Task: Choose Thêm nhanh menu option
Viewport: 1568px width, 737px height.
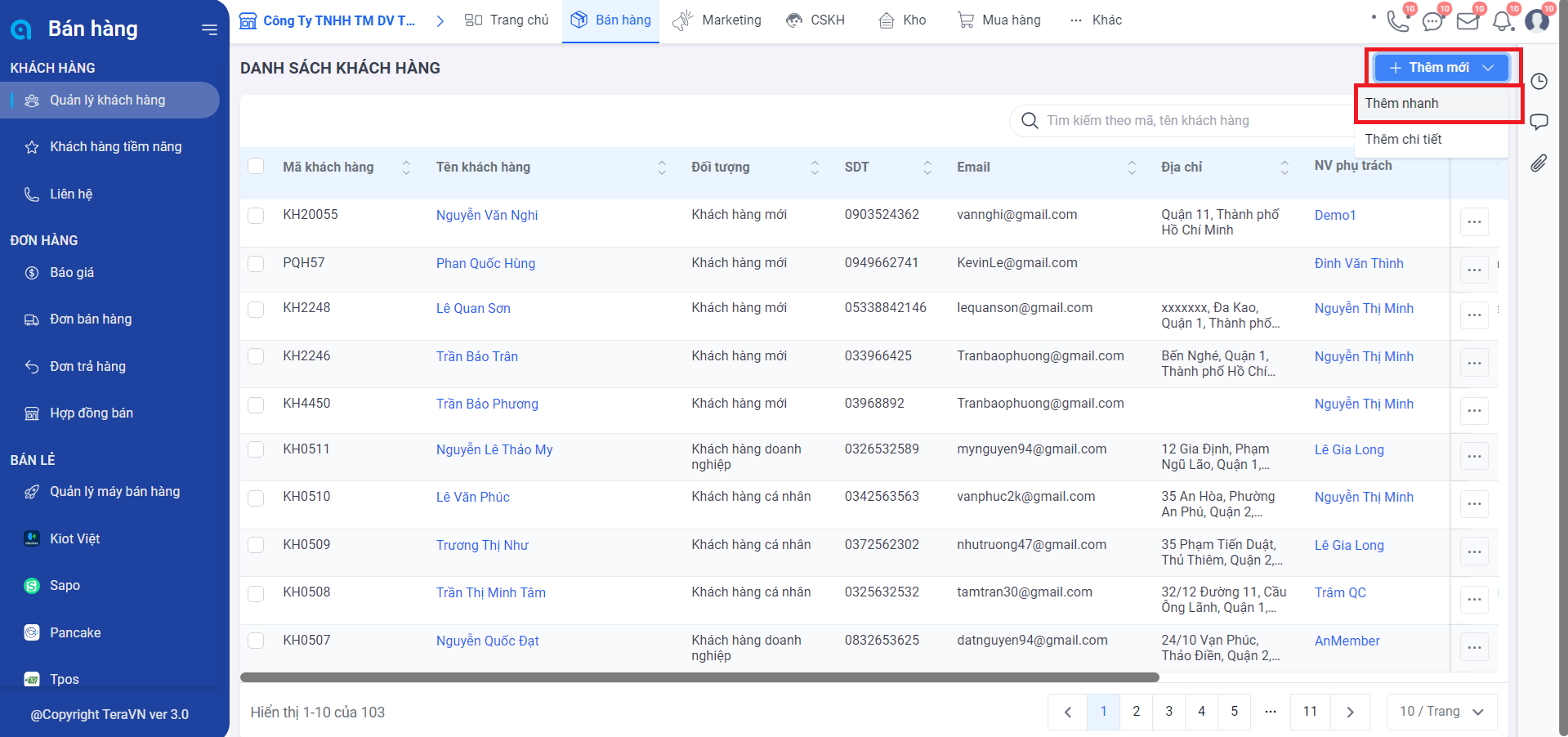Action: click(1432, 104)
